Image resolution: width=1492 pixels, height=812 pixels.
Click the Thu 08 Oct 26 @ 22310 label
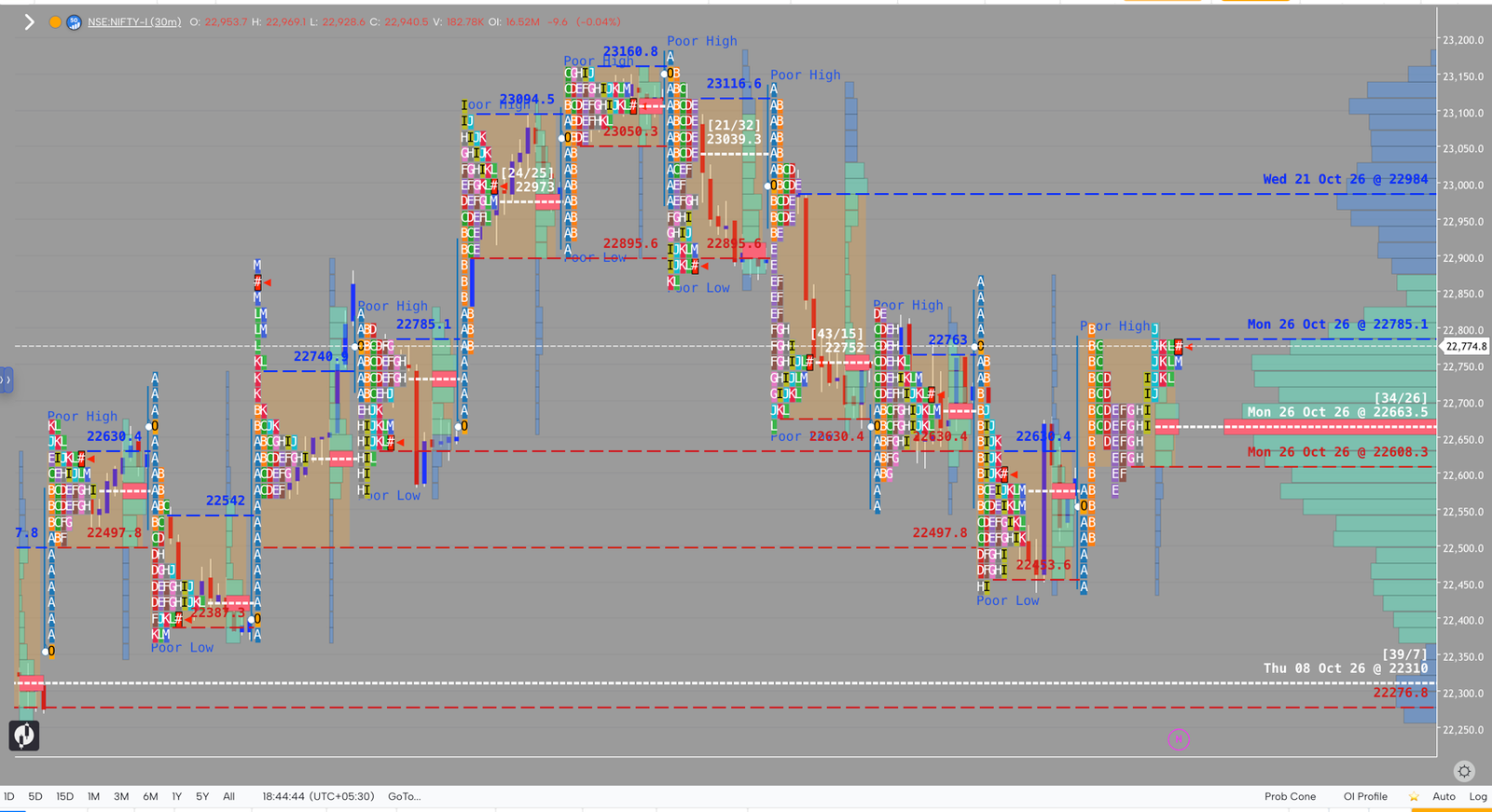tap(1346, 668)
